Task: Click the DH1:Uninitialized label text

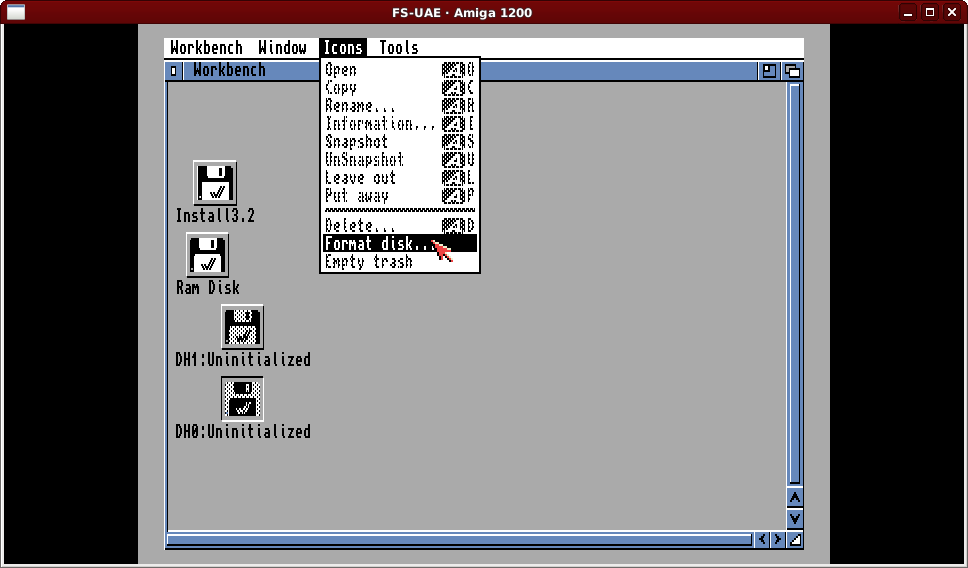Action: tap(243, 359)
